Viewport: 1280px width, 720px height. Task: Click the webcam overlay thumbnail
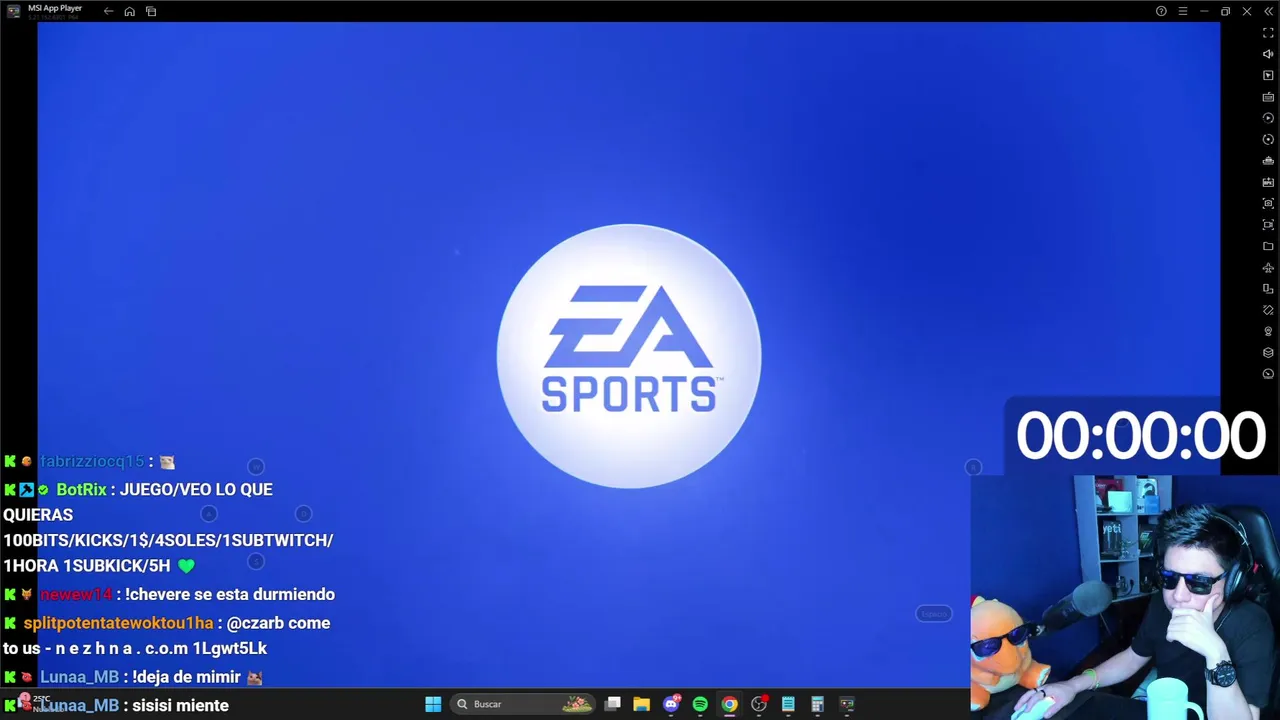click(x=1125, y=597)
